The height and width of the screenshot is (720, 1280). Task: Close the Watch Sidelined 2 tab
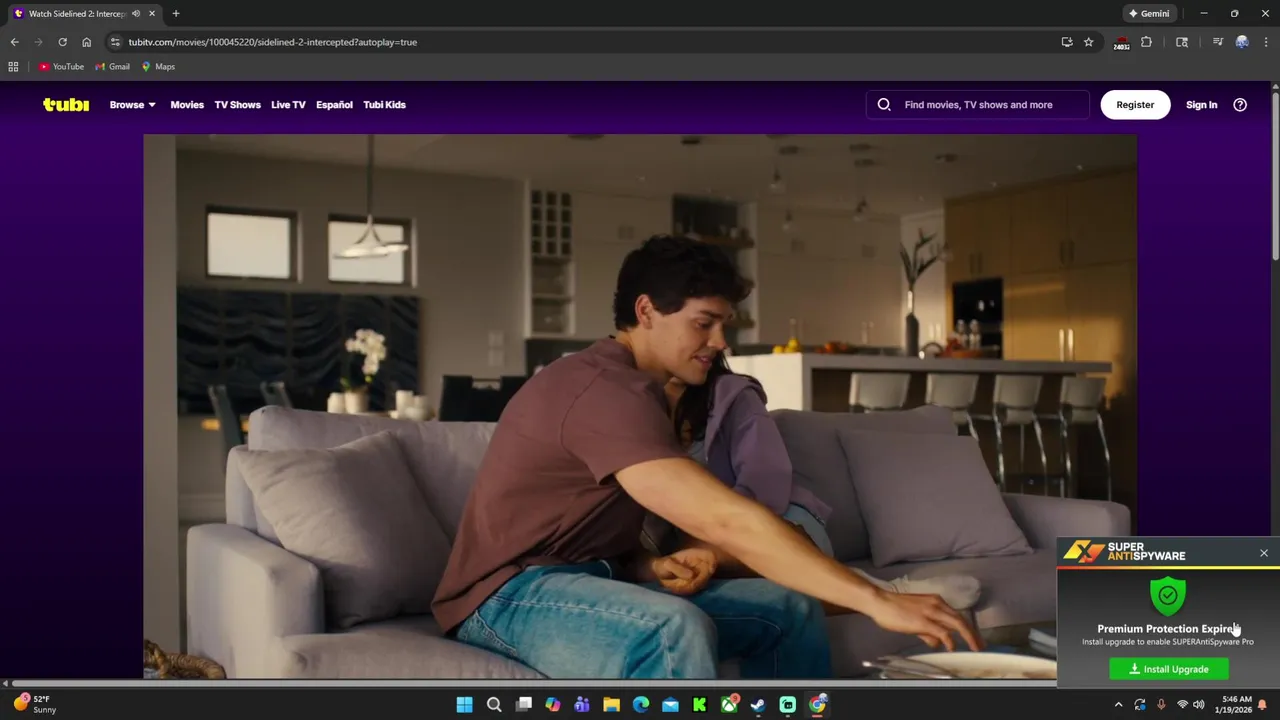152,14
